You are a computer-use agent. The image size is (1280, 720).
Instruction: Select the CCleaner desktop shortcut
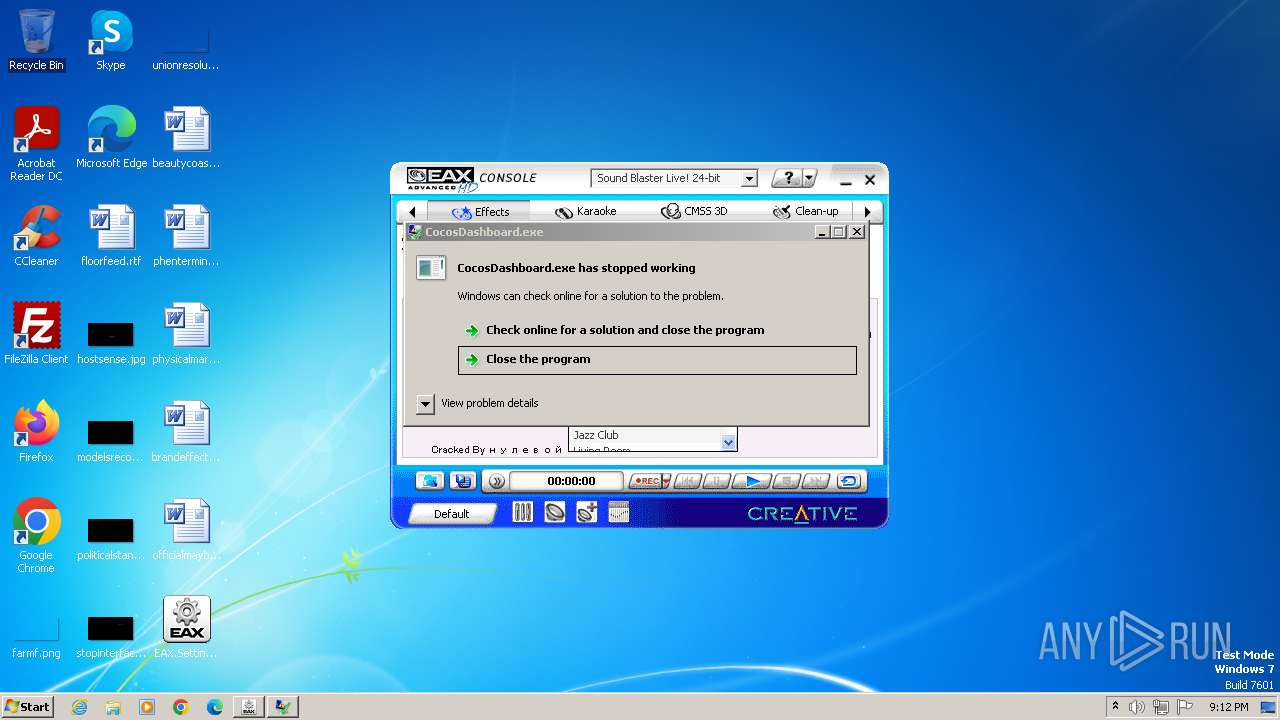pos(36,236)
